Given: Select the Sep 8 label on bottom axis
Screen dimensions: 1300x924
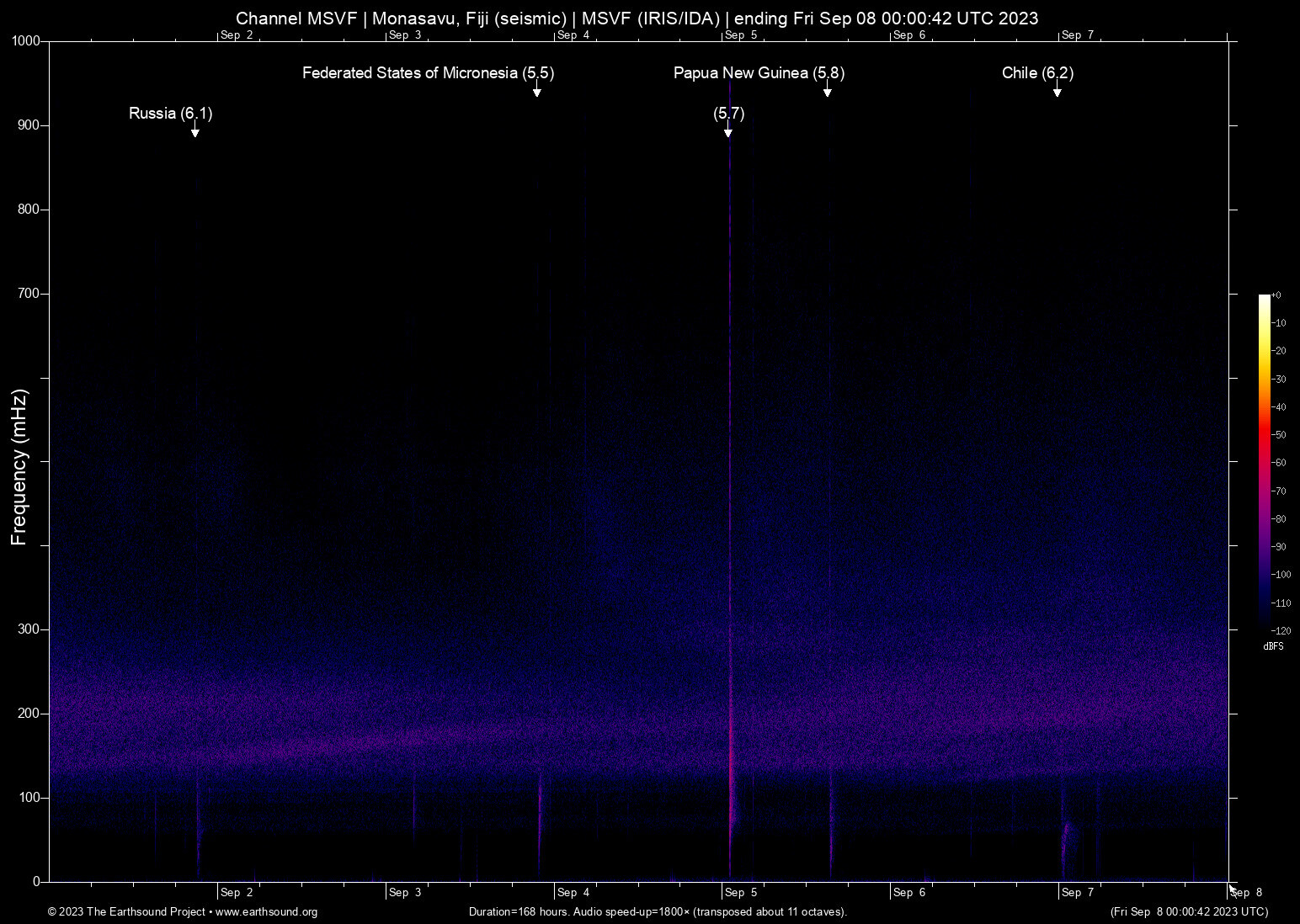Looking at the screenshot, I should tap(1246, 893).
